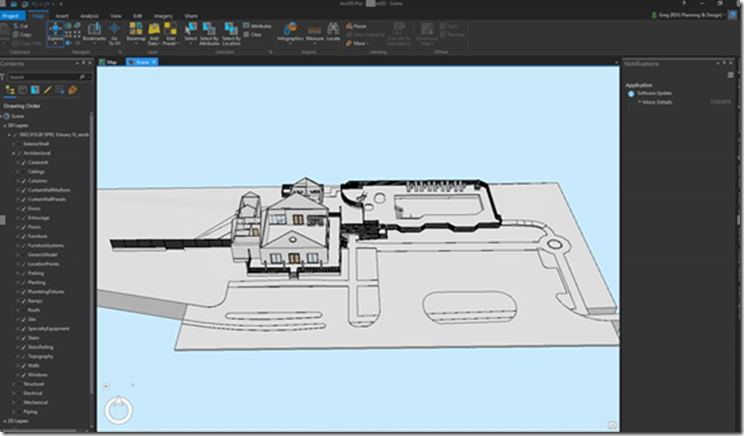The image size is (744, 436).
Task: Open the labeling More menu
Action: (x=357, y=43)
